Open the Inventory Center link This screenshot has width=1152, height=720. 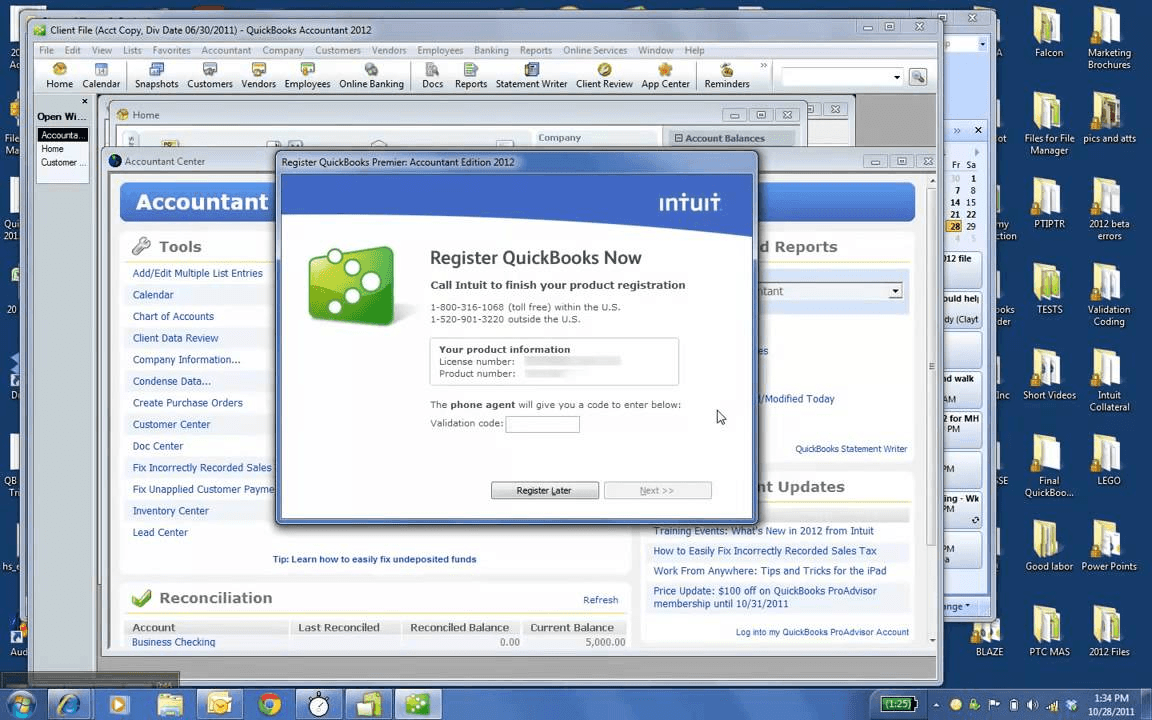[x=170, y=511]
